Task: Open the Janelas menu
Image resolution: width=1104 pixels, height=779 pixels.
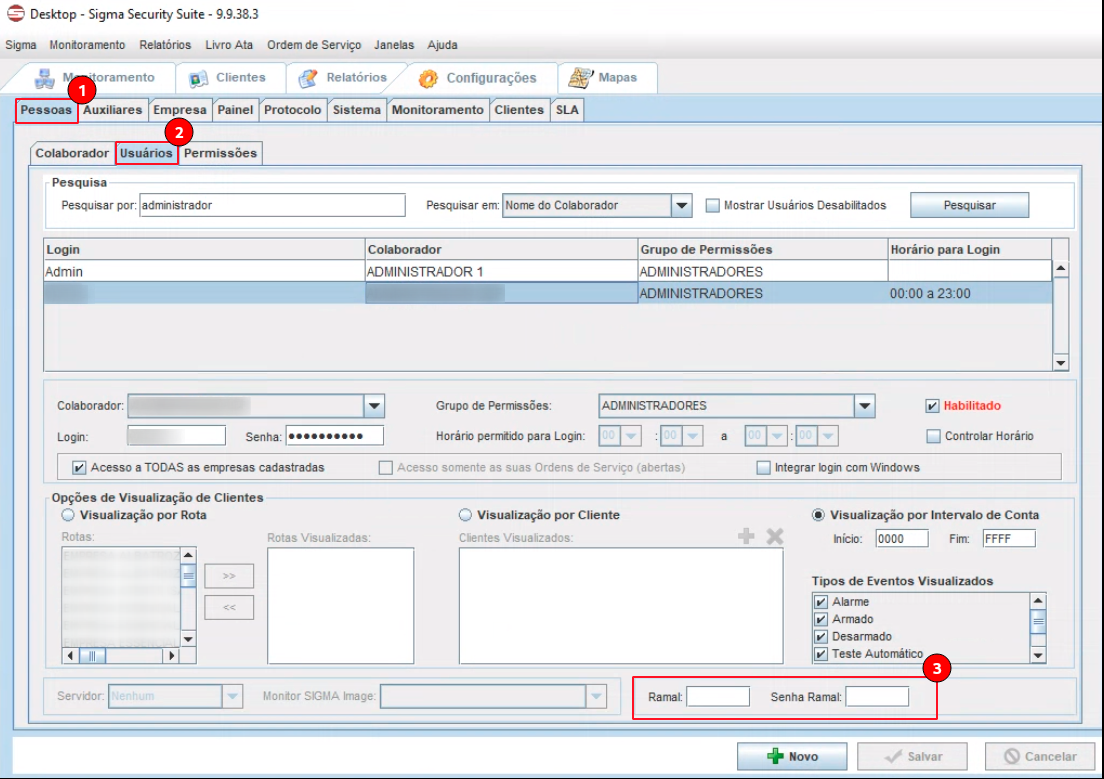Action: [x=394, y=45]
